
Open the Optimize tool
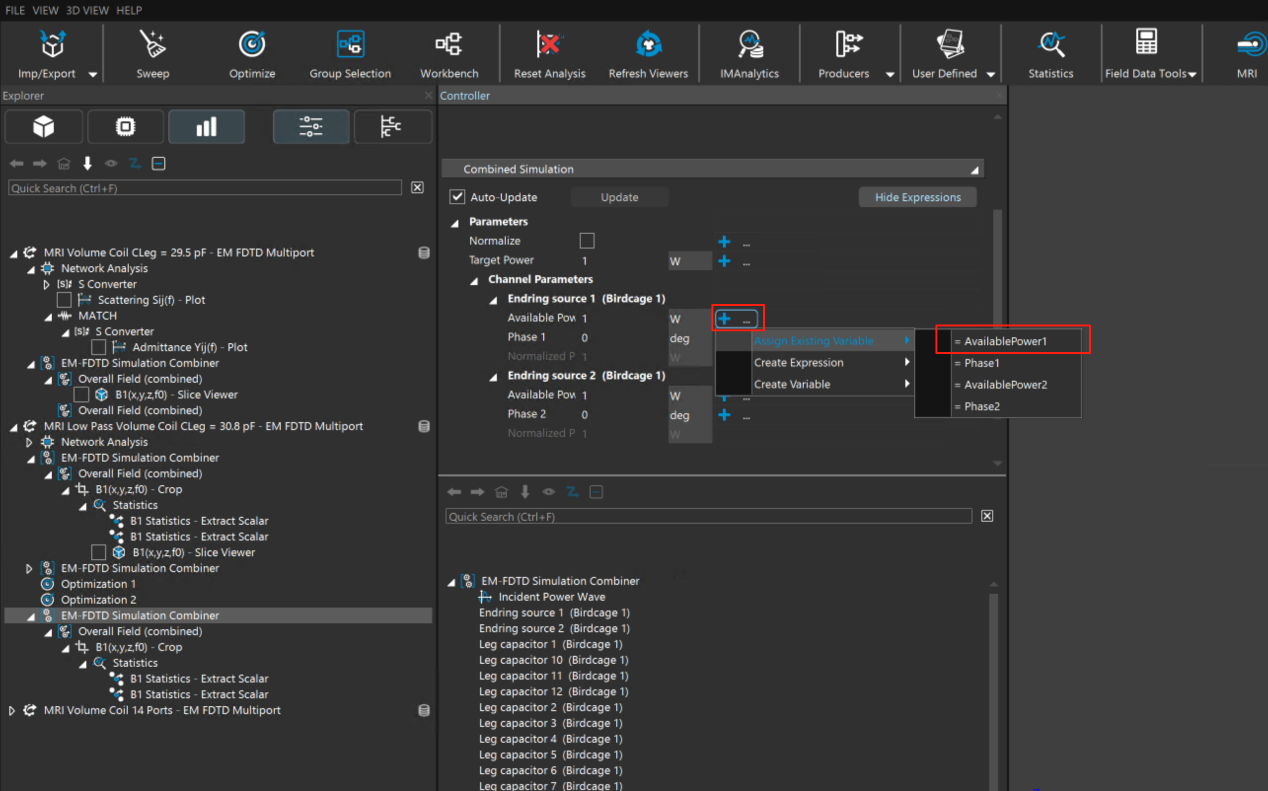pyautogui.click(x=252, y=45)
